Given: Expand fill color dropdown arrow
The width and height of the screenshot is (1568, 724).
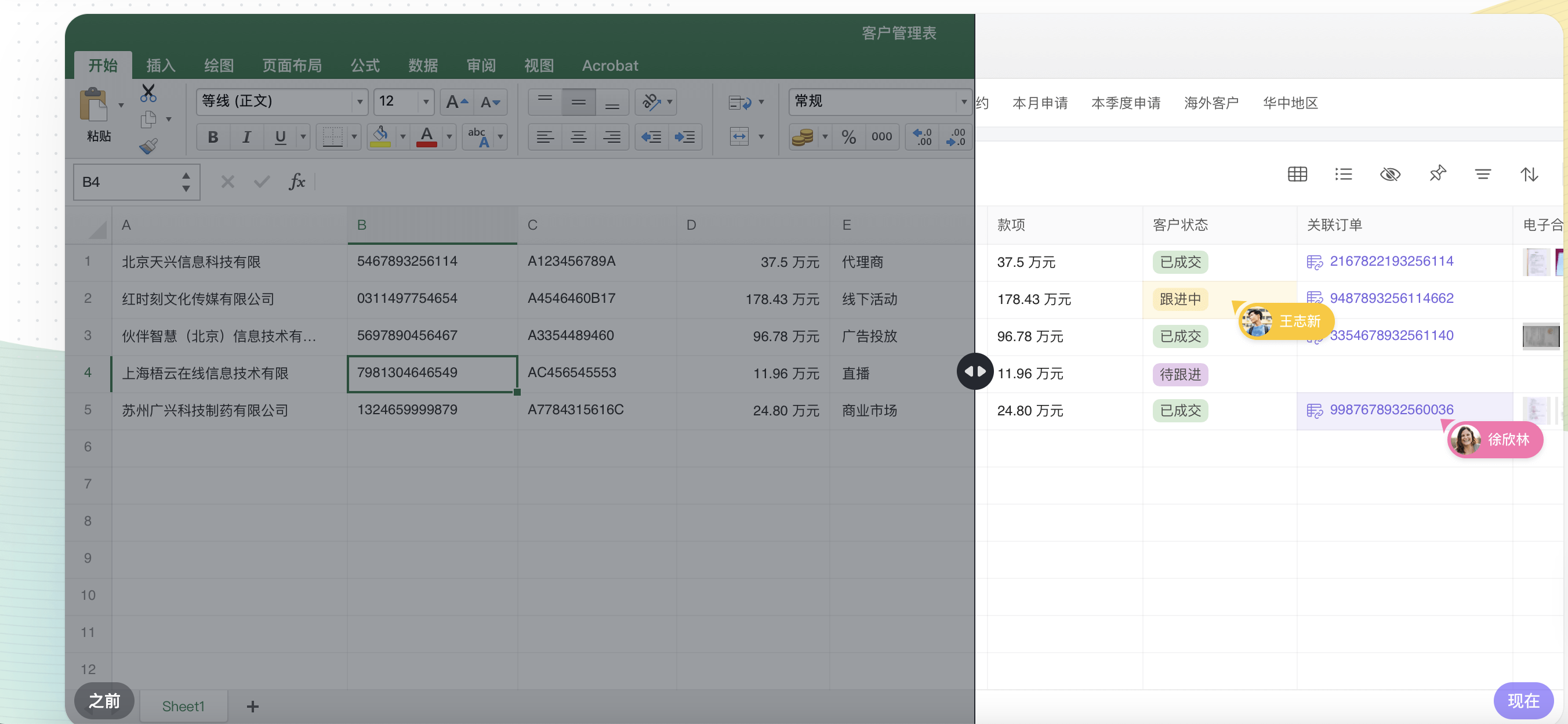Looking at the screenshot, I should (402, 137).
